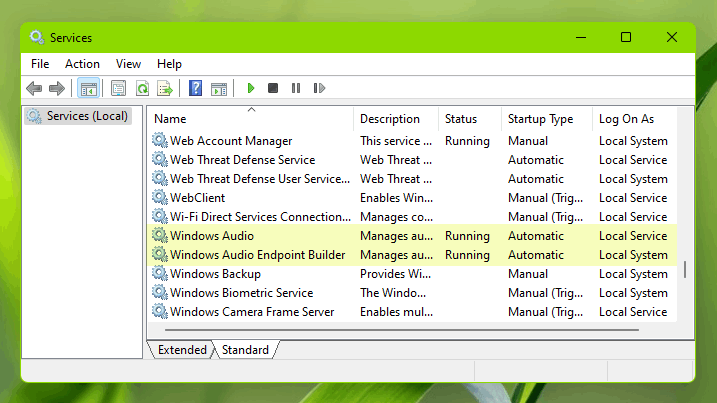717x403 pixels.
Task: Select Services (Local) in the console tree
Action: point(79,116)
